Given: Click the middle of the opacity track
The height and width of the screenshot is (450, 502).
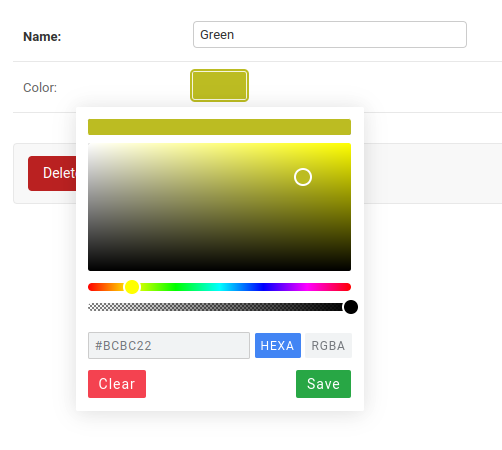Looking at the screenshot, I should (219, 307).
